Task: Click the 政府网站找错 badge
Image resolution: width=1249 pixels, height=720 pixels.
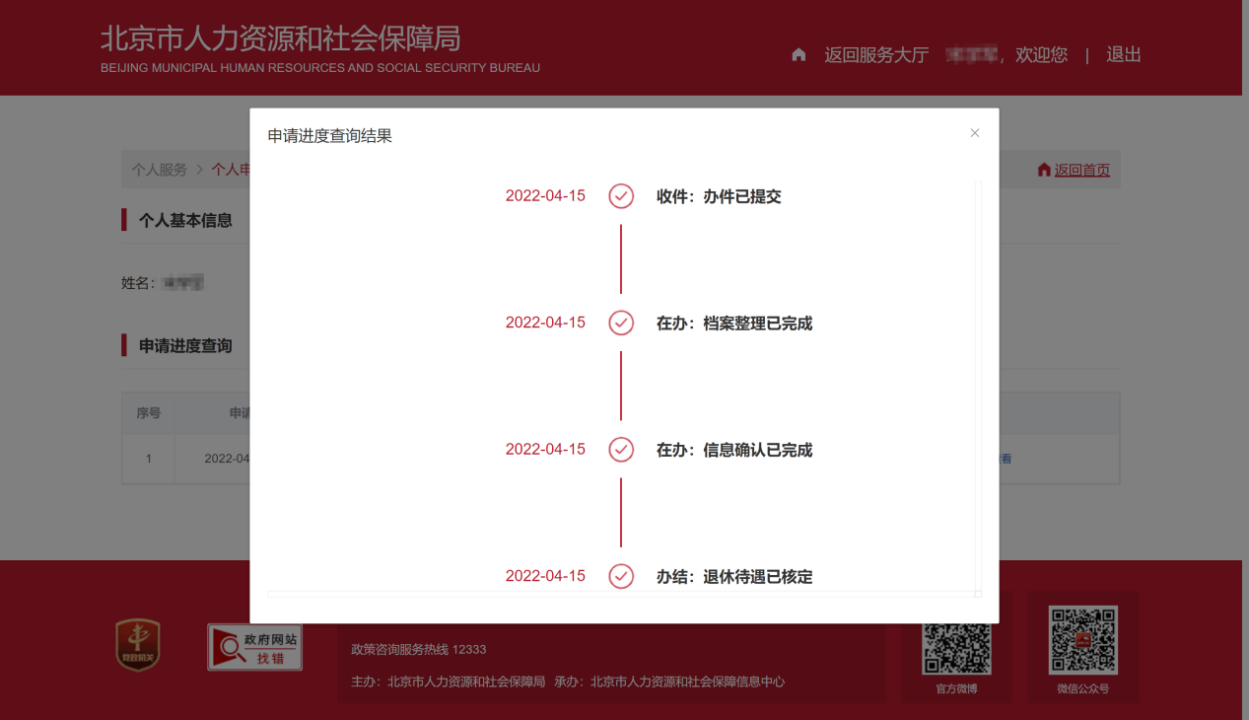Action: click(x=255, y=647)
